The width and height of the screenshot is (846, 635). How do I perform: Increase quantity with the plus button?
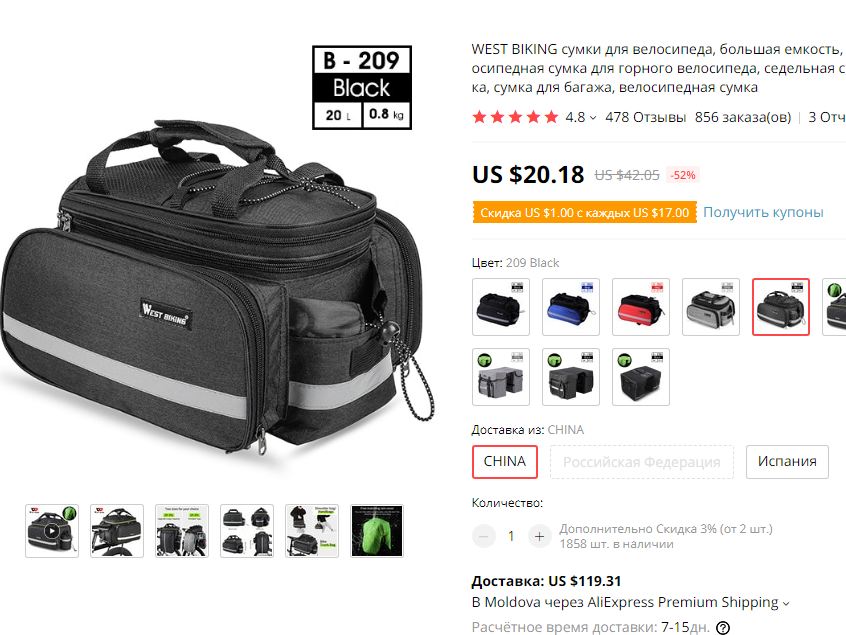click(539, 536)
